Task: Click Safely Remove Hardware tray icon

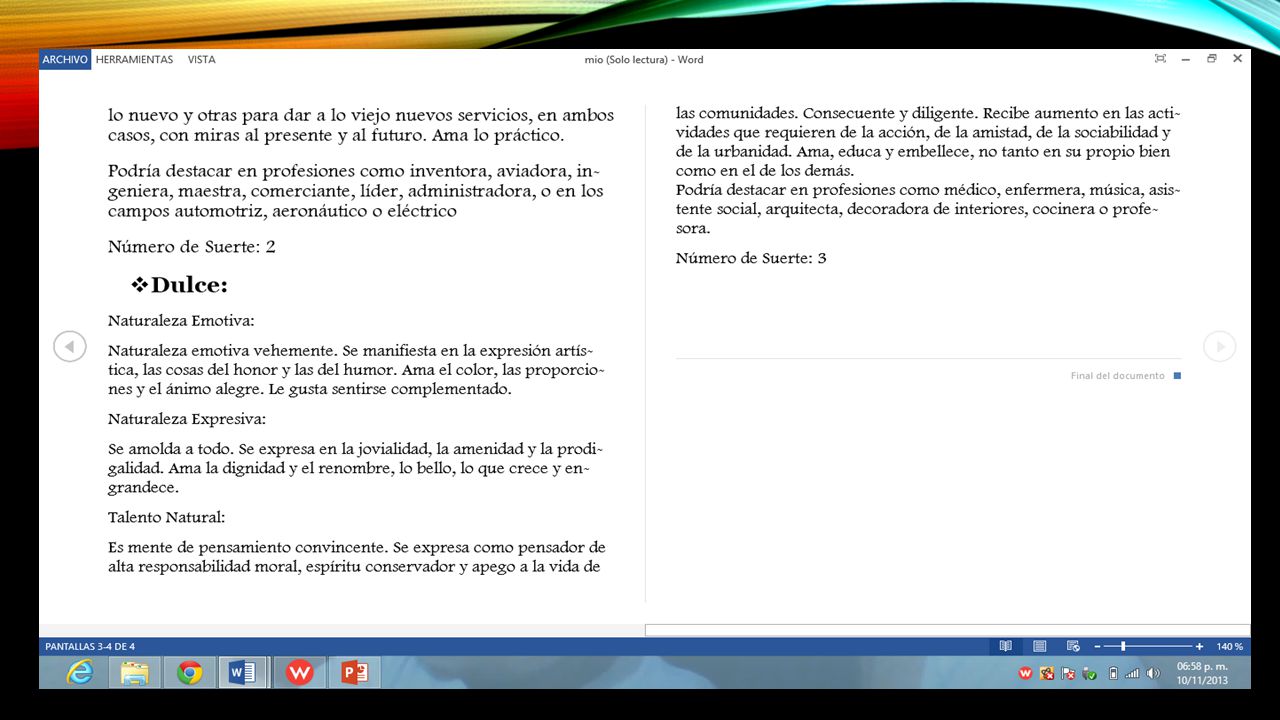Action: pyautogui.click(x=1089, y=673)
